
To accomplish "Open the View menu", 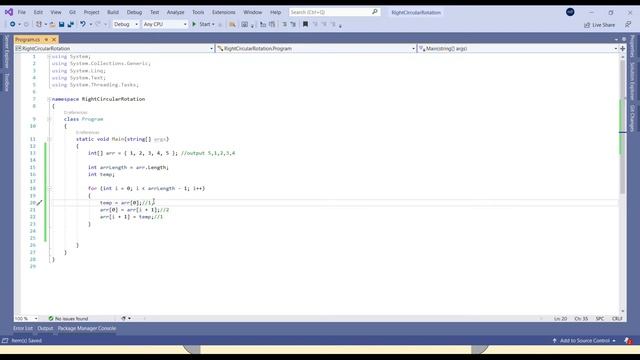I will (x=56, y=12).
